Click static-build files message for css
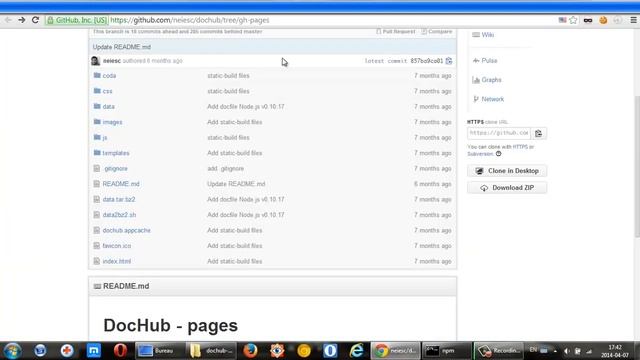Viewport: 640px width, 360px height. 228,91
